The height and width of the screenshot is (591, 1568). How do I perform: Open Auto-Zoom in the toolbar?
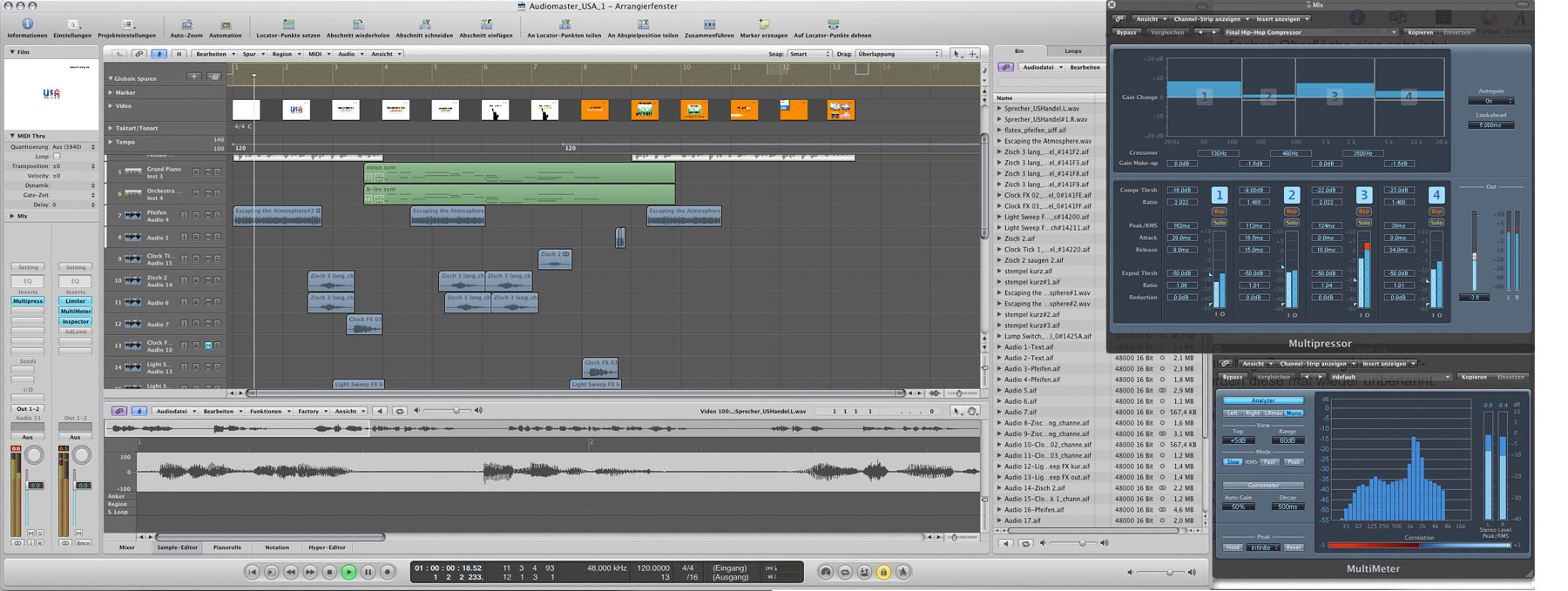tap(186, 24)
